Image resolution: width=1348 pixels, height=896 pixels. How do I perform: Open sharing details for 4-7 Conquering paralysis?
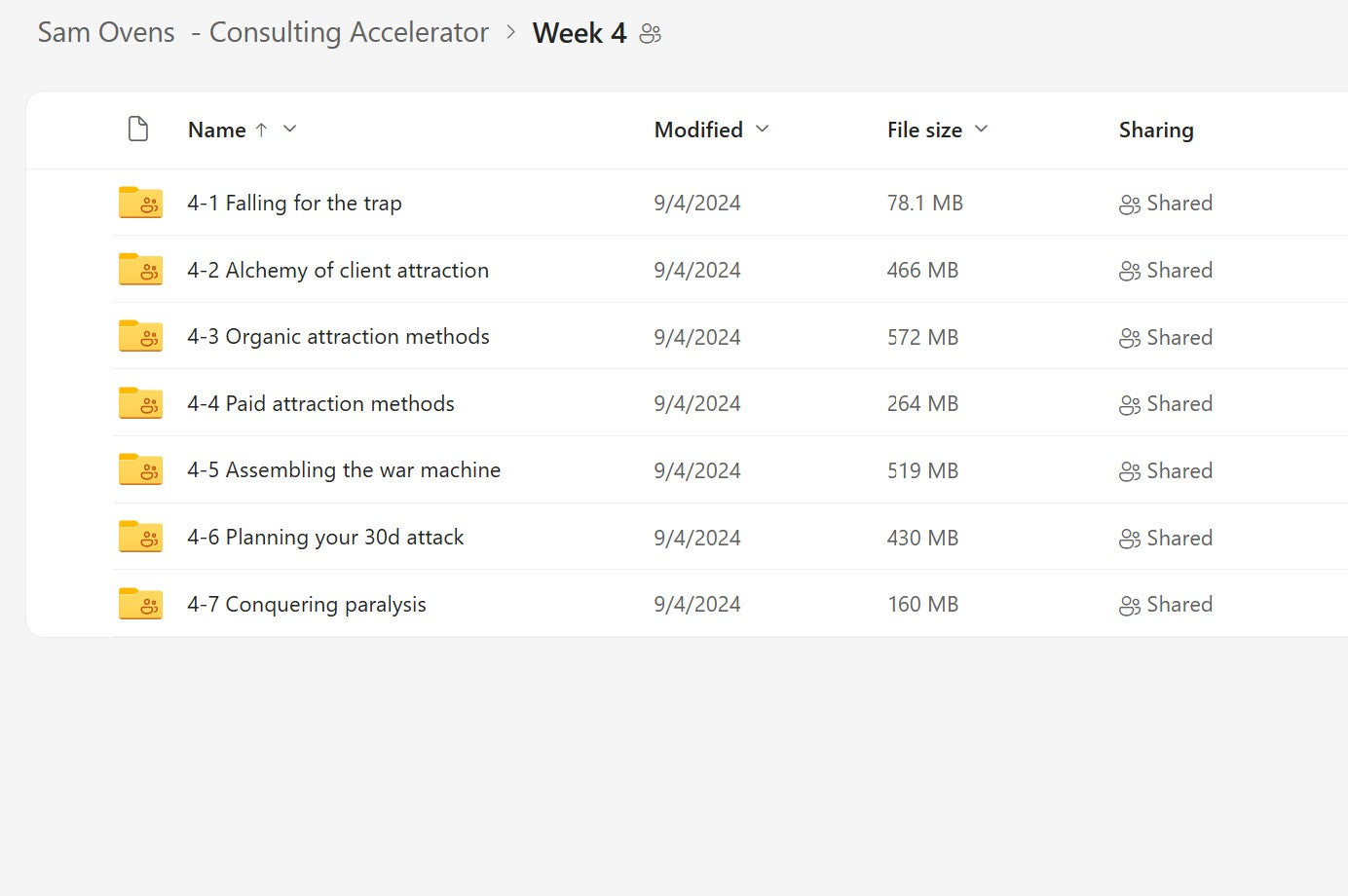tap(1166, 605)
